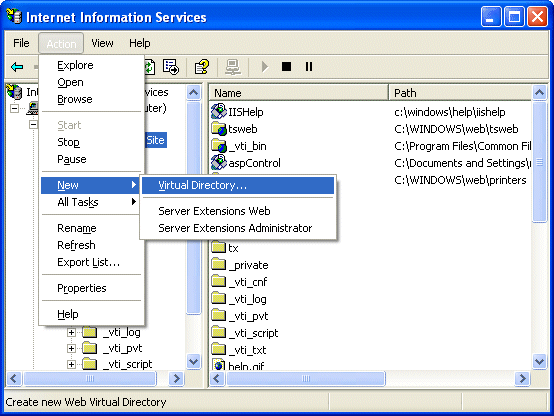
Task: Click the c:\windows\help\iishelp path cell
Action: coord(449,112)
